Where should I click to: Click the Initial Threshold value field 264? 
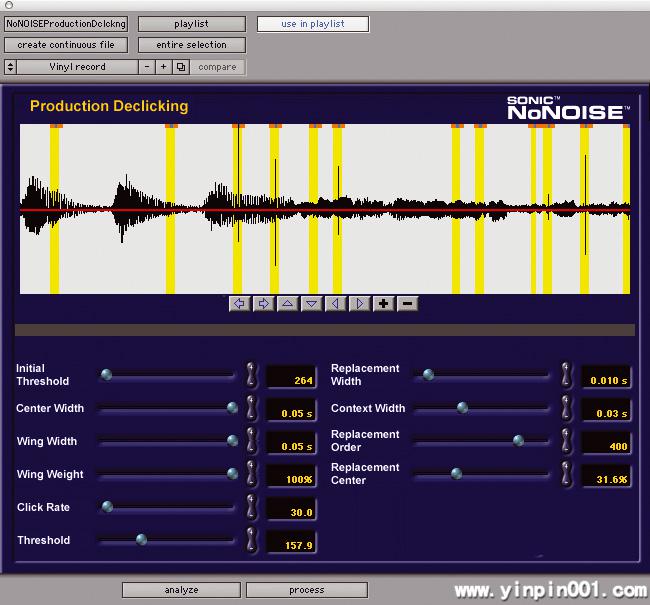point(291,377)
